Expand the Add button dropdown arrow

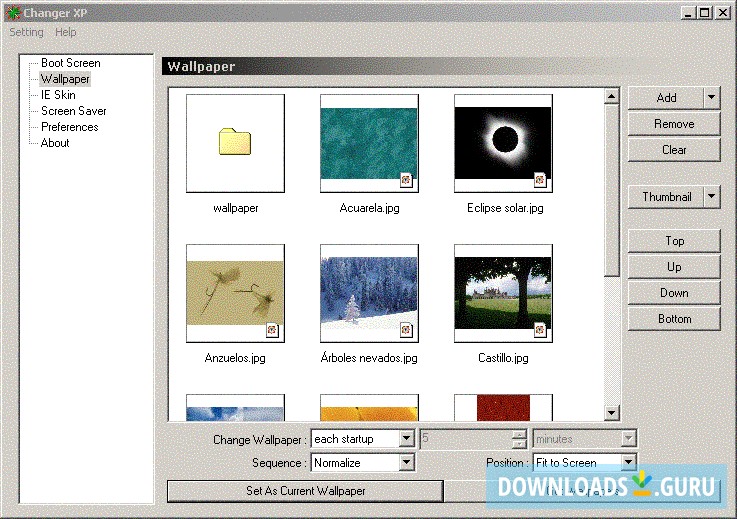point(712,98)
